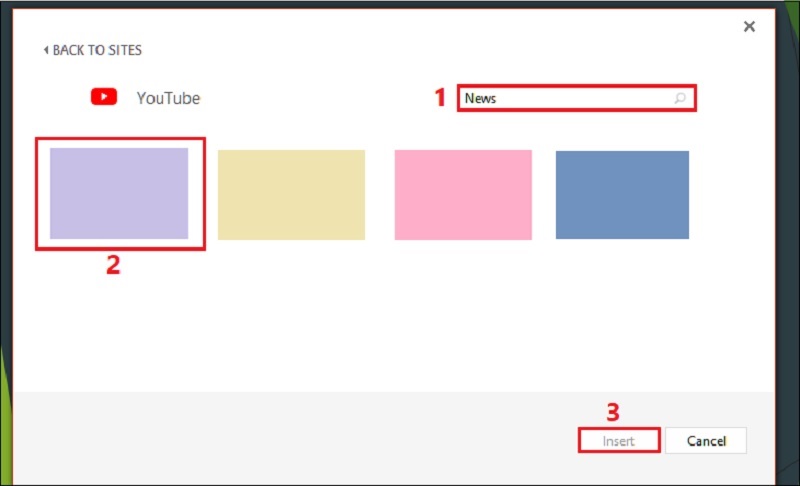
Task: Pick the blue video thumbnail
Action: click(x=622, y=195)
